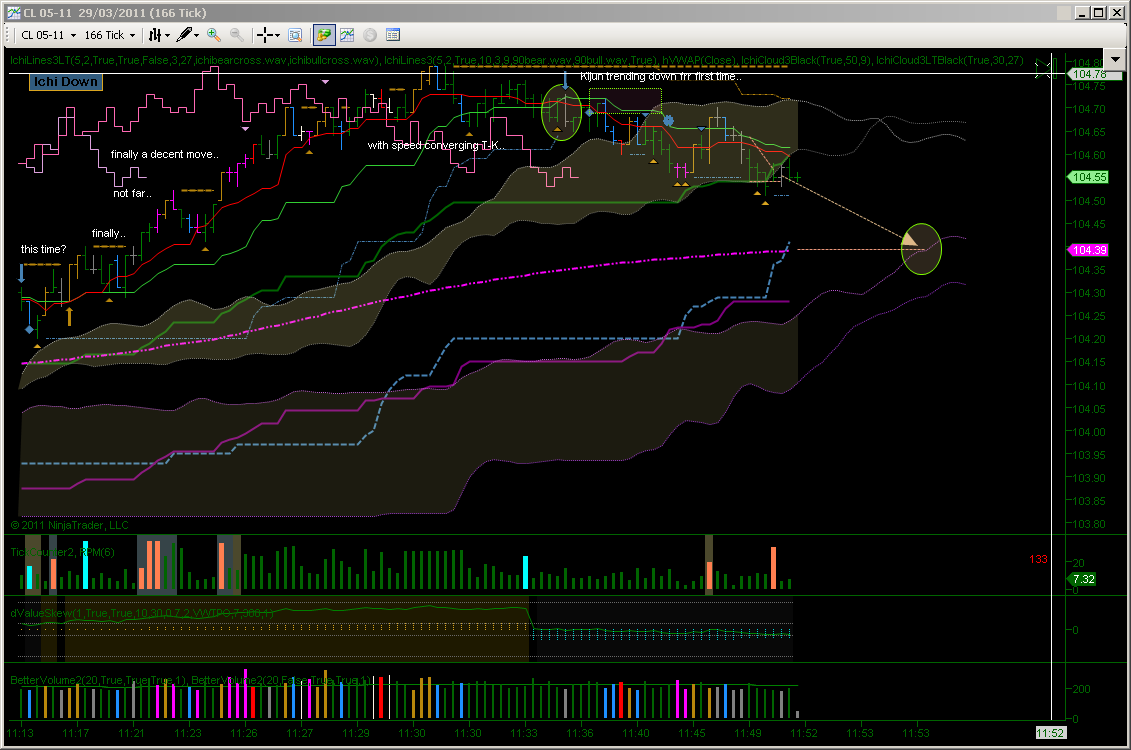Select the 'finally a decent move..' annotation
This screenshot has height=750, width=1131.
pos(164,154)
